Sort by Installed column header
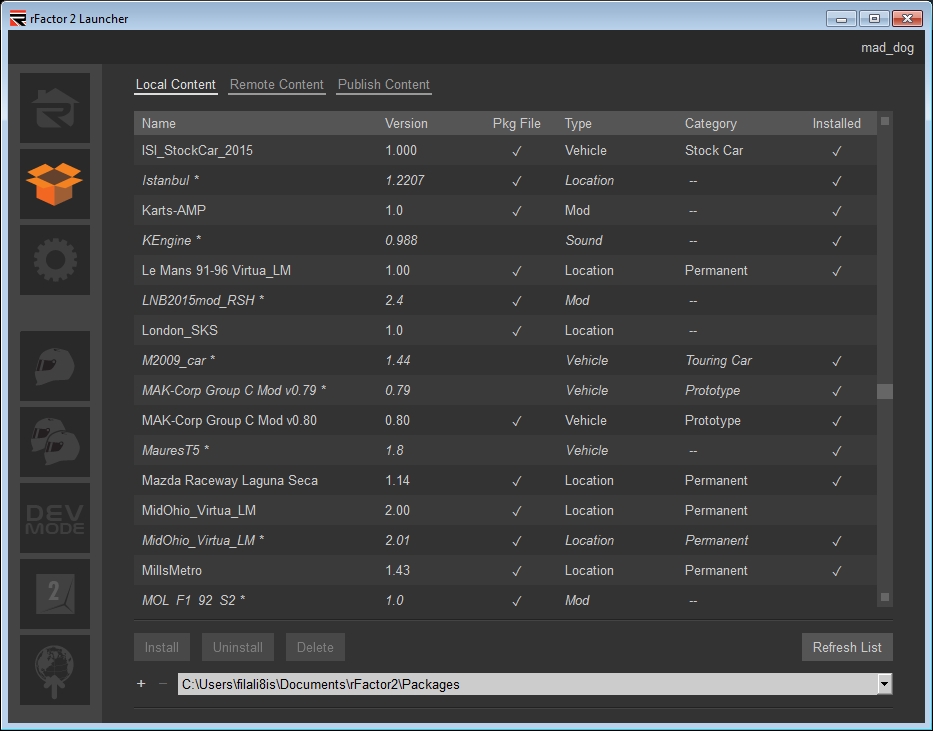Viewport: 933px width, 731px height. point(837,123)
